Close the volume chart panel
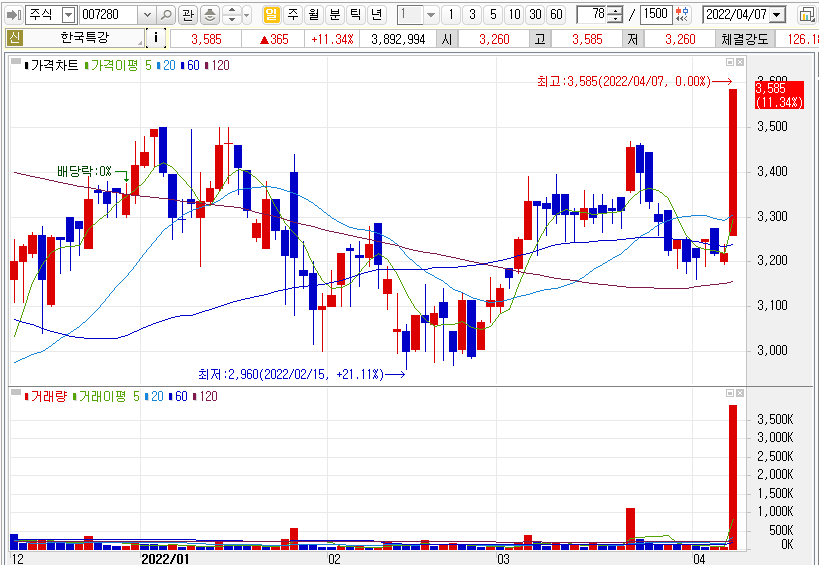 click(740, 393)
